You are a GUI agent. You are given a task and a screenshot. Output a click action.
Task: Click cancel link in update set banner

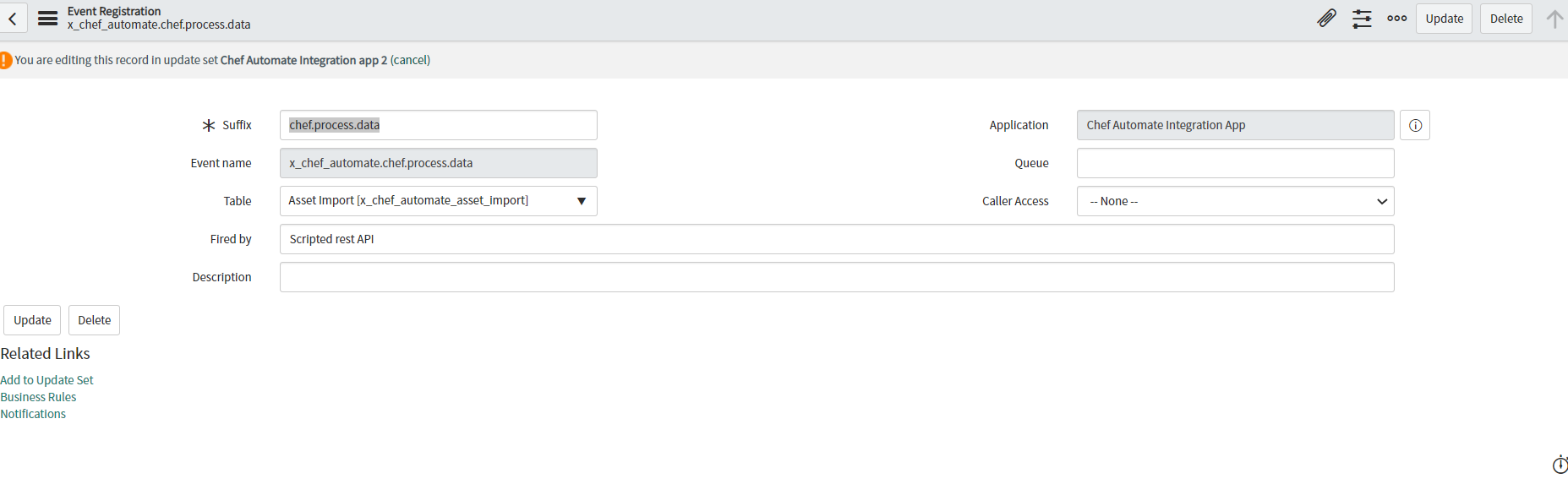(410, 60)
